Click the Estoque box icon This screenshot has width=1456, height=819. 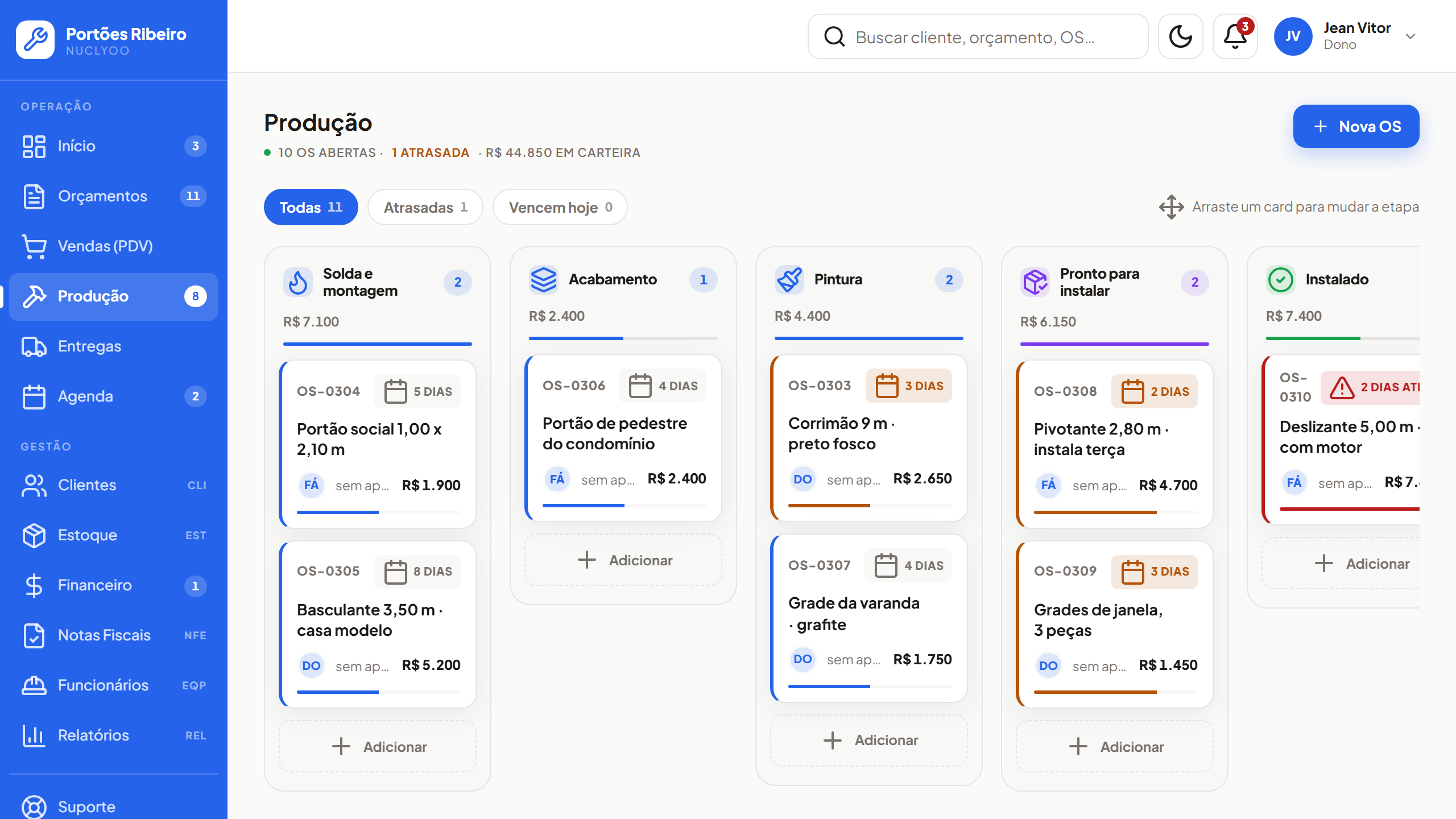pyautogui.click(x=34, y=535)
